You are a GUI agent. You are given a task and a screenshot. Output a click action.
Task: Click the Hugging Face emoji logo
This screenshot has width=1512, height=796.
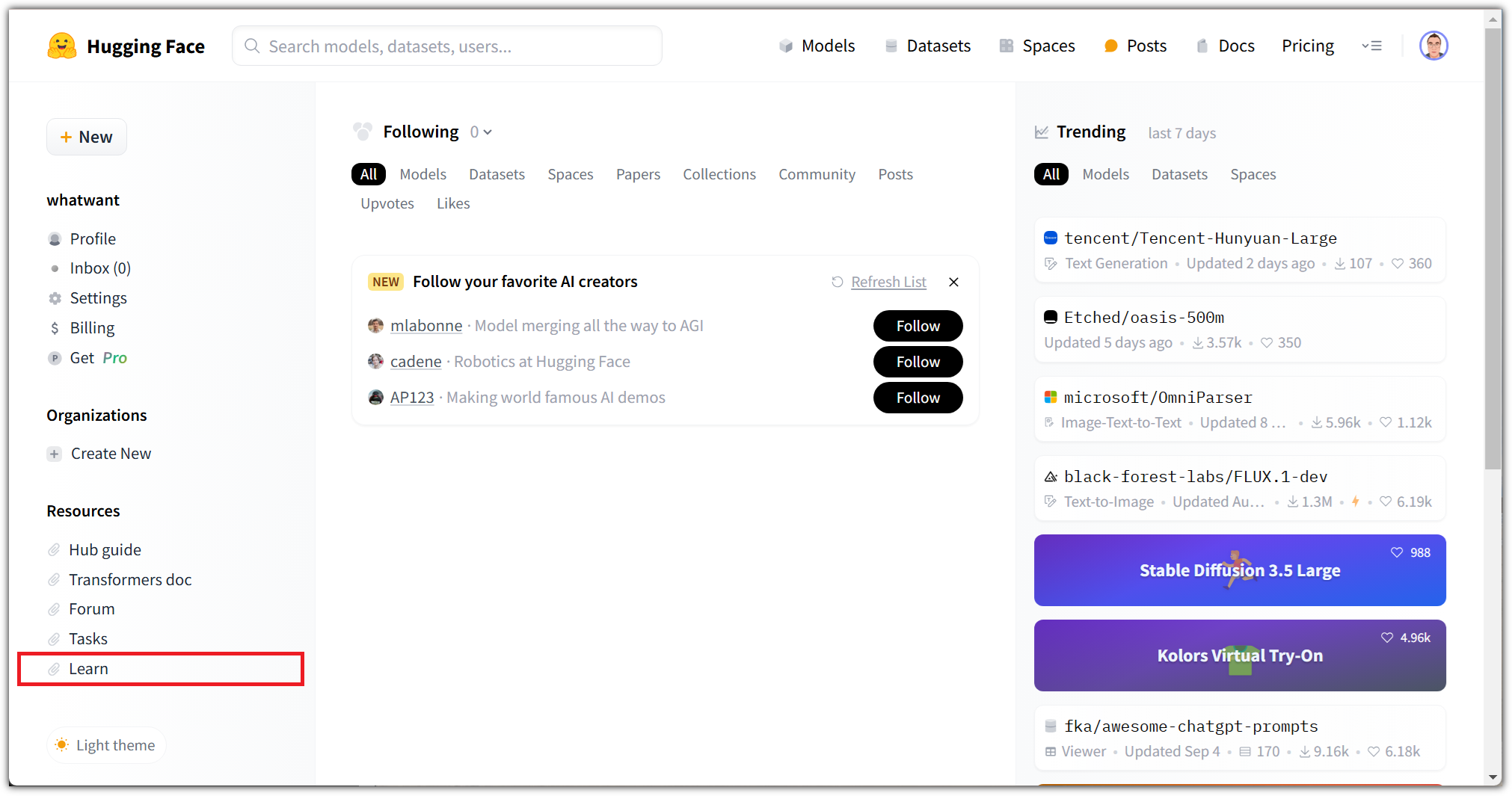pyautogui.click(x=62, y=46)
